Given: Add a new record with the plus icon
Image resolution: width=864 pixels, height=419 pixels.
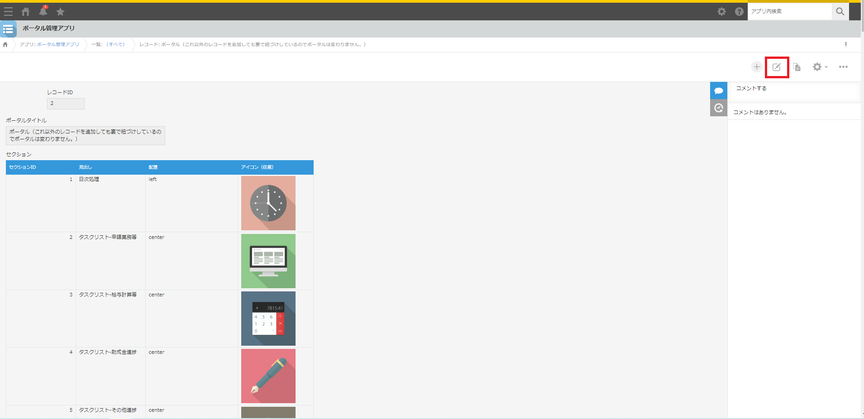Looking at the screenshot, I should pyautogui.click(x=757, y=67).
